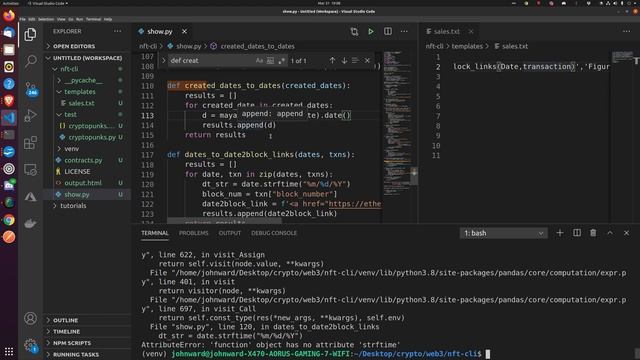640x360 pixels.
Task: Open the Remote Explorer view
Action: coord(30,170)
